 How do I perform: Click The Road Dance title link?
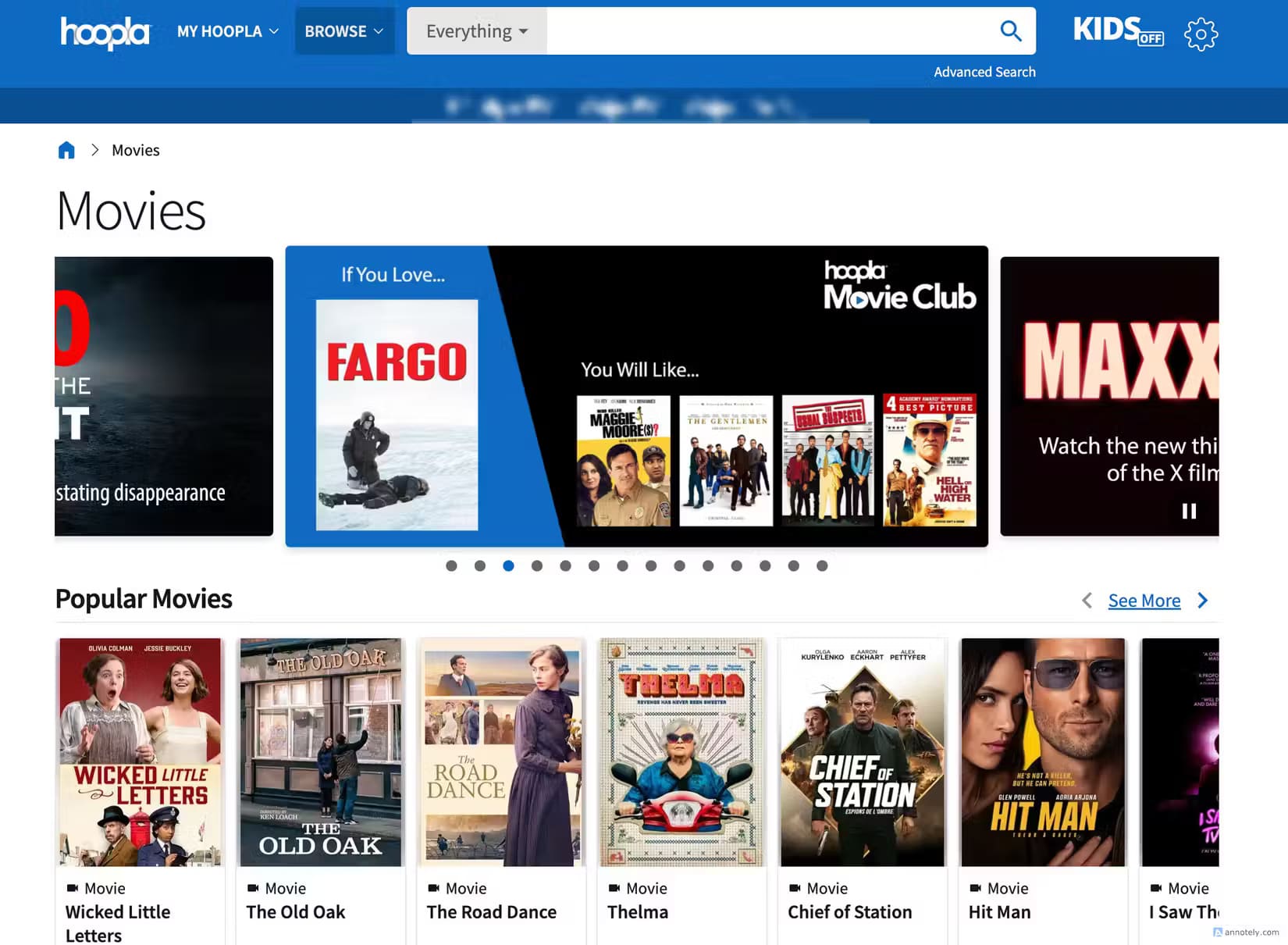[x=492, y=912]
